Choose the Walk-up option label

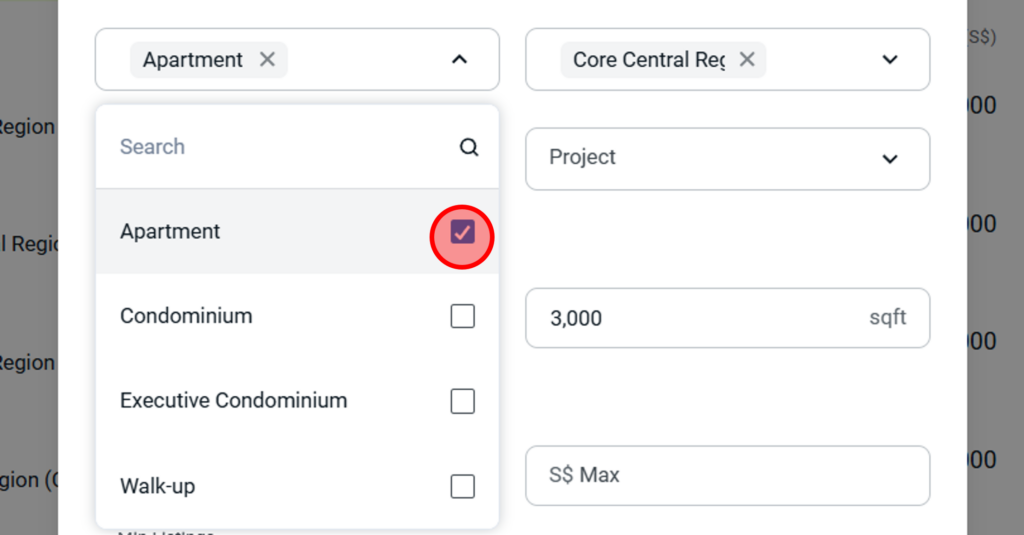click(x=157, y=487)
